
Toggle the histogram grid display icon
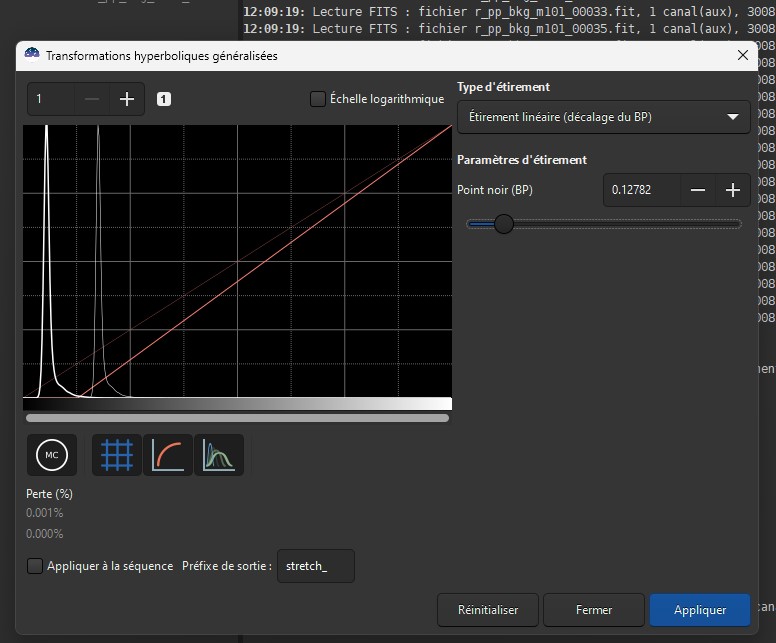[x=117, y=456]
